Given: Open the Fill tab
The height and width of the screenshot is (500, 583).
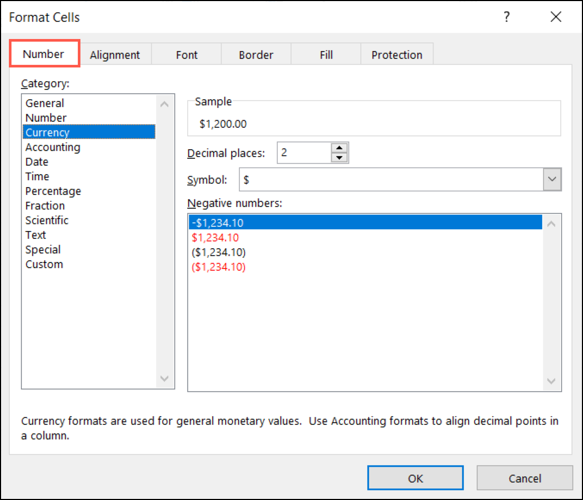Looking at the screenshot, I should tap(326, 55).
